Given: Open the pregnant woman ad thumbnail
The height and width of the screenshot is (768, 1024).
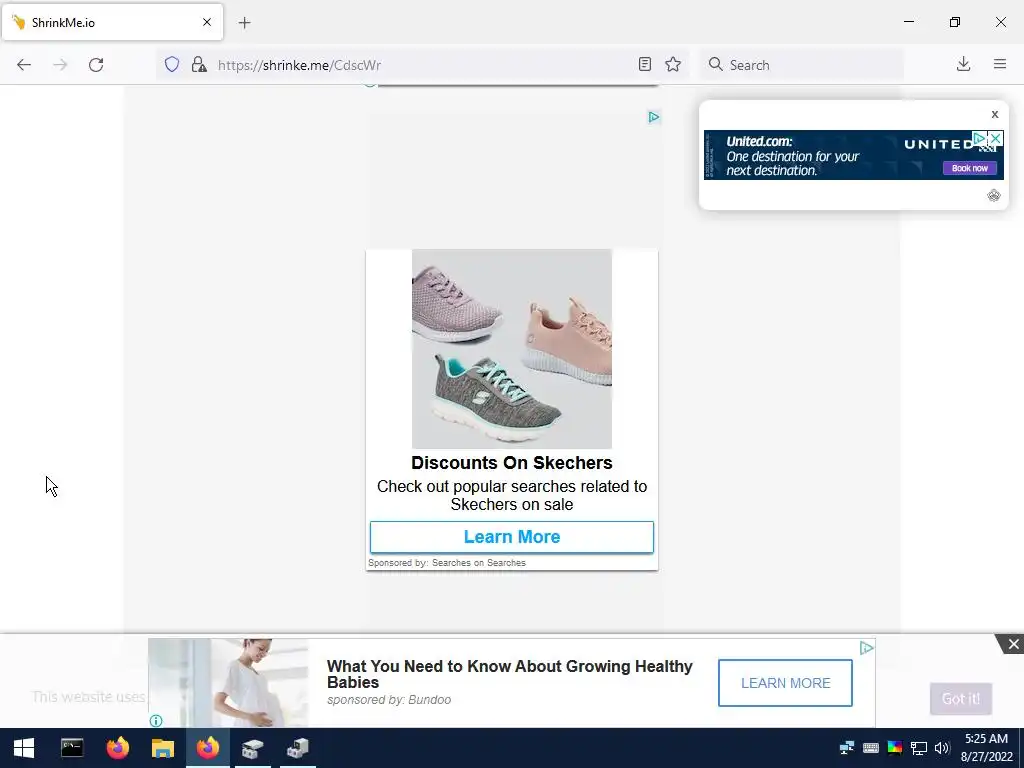Looking at the screenshot, I should 229,683.
